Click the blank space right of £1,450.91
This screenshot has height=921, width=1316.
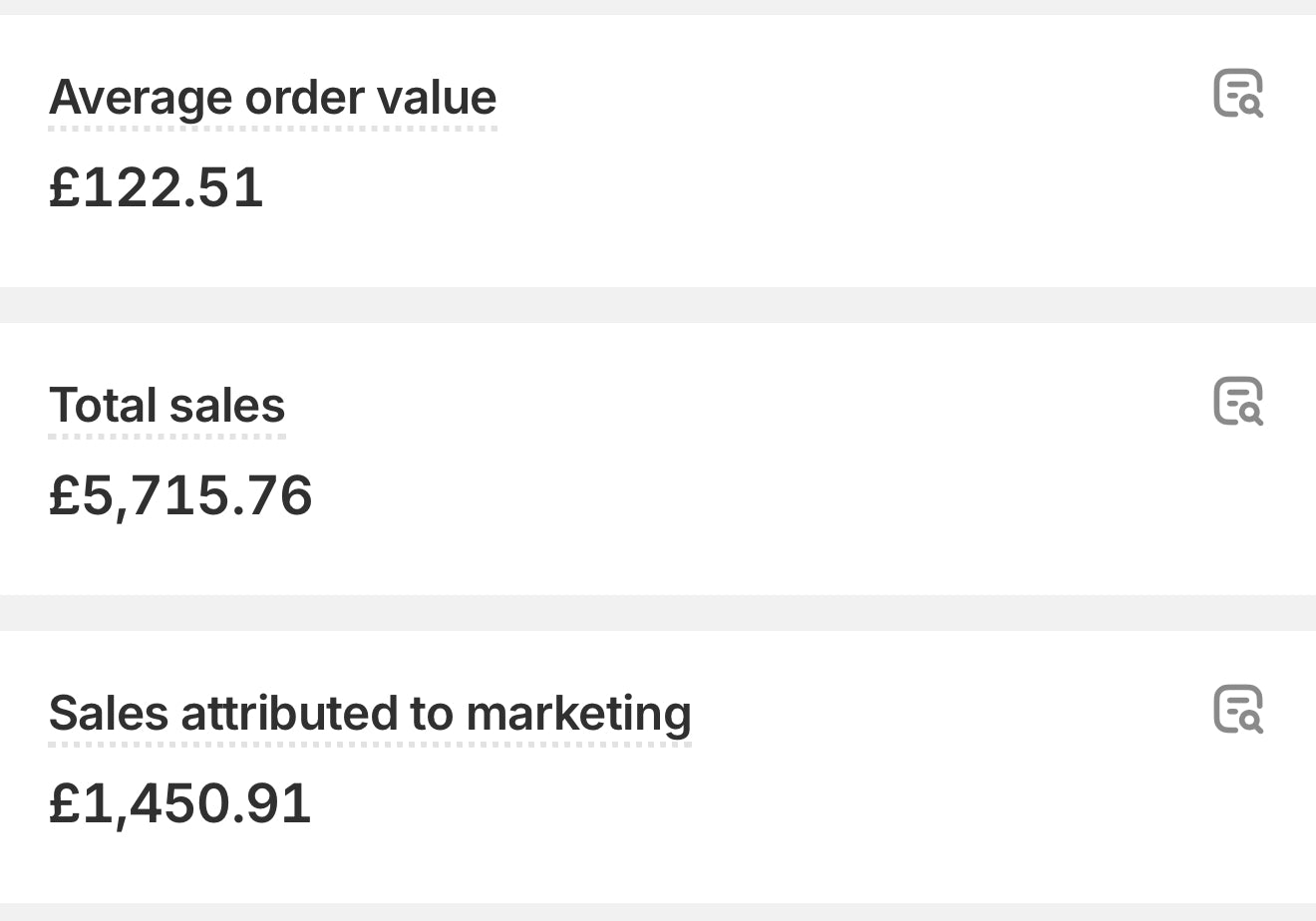[x=698, y=803]
